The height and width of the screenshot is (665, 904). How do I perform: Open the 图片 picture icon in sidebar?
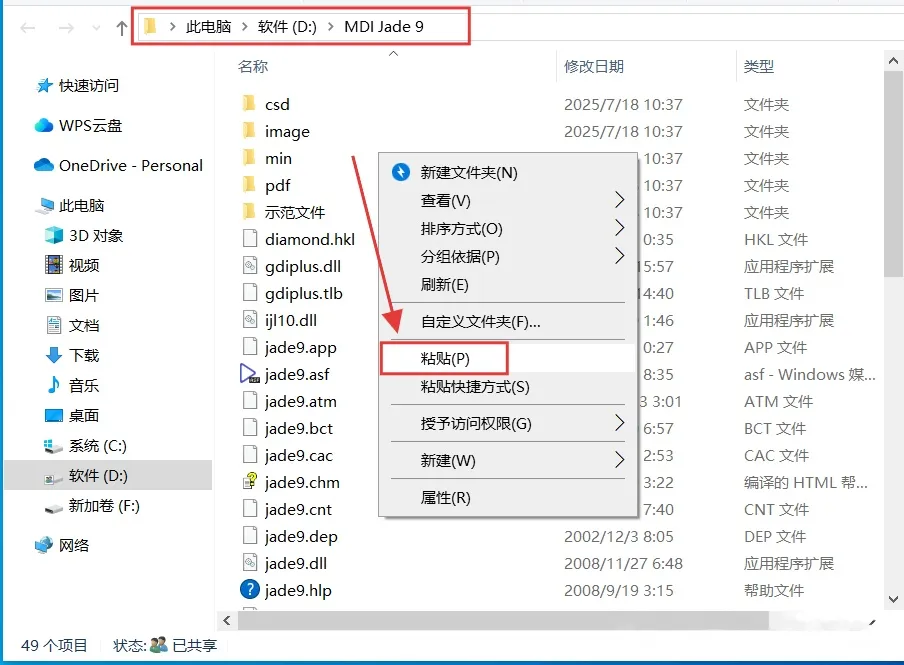click(x=54, y=295)
